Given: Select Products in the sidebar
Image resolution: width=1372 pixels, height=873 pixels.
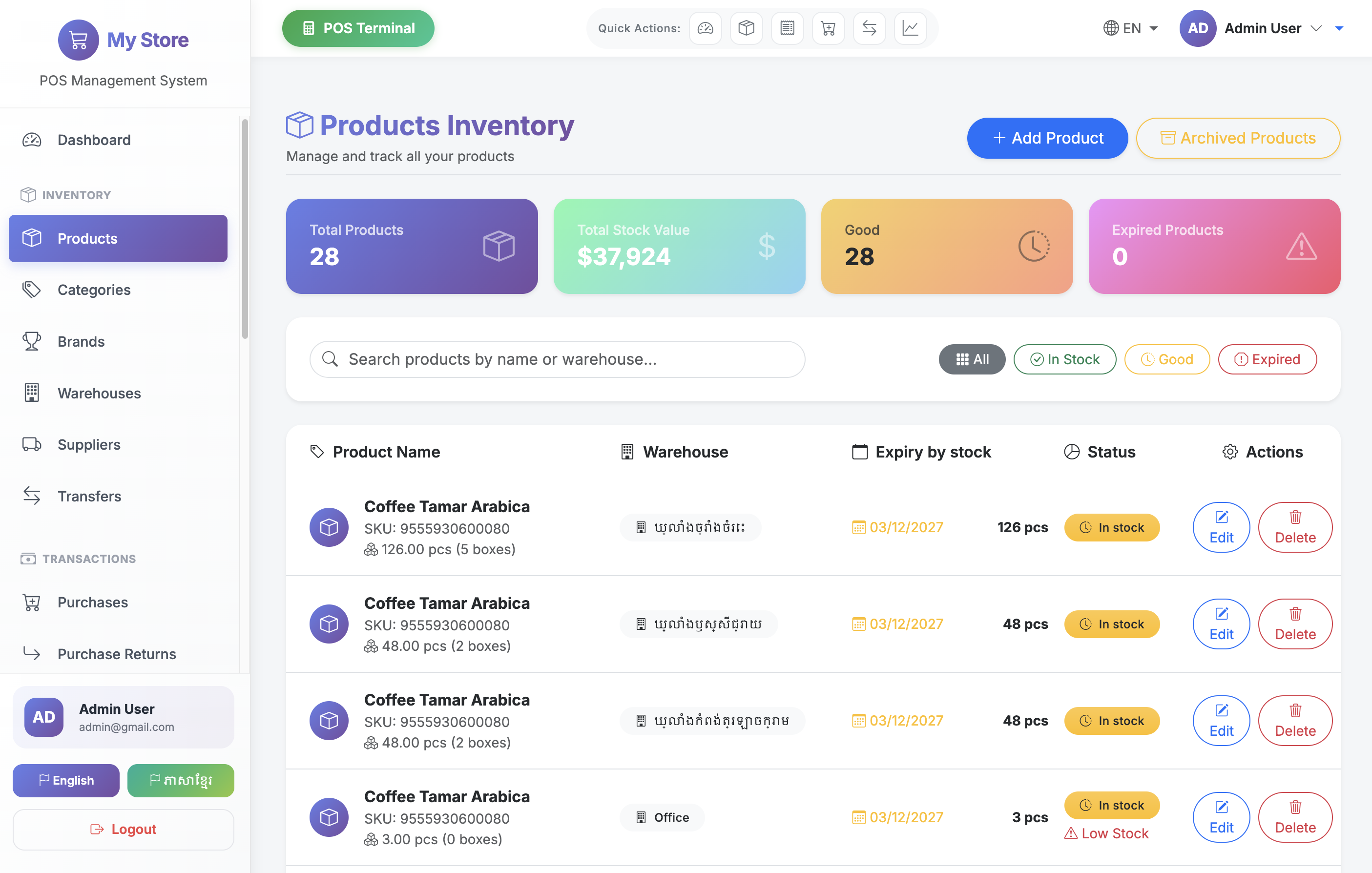Looking at the screenshot, I should click(x=118, y=238).
